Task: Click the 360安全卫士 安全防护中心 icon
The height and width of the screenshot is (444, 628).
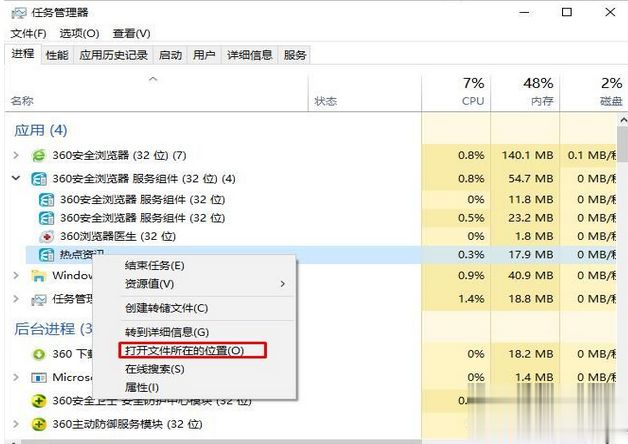Action: tap(39, 401)
